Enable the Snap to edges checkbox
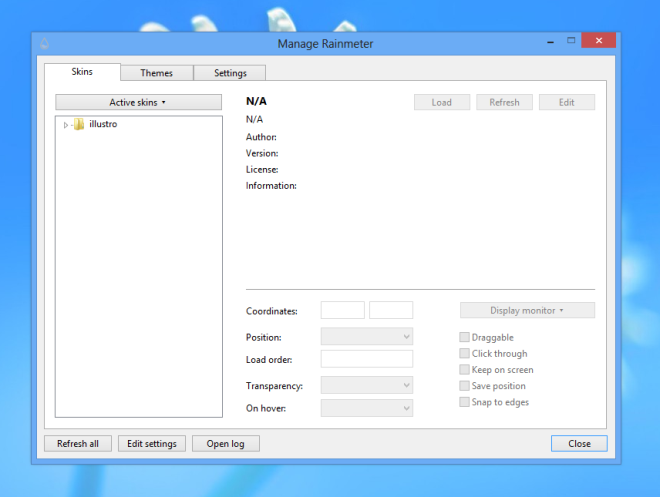Image resolution: width=660 pixels, height=497 pixels. pyautogui.click(x=464, y=402)
